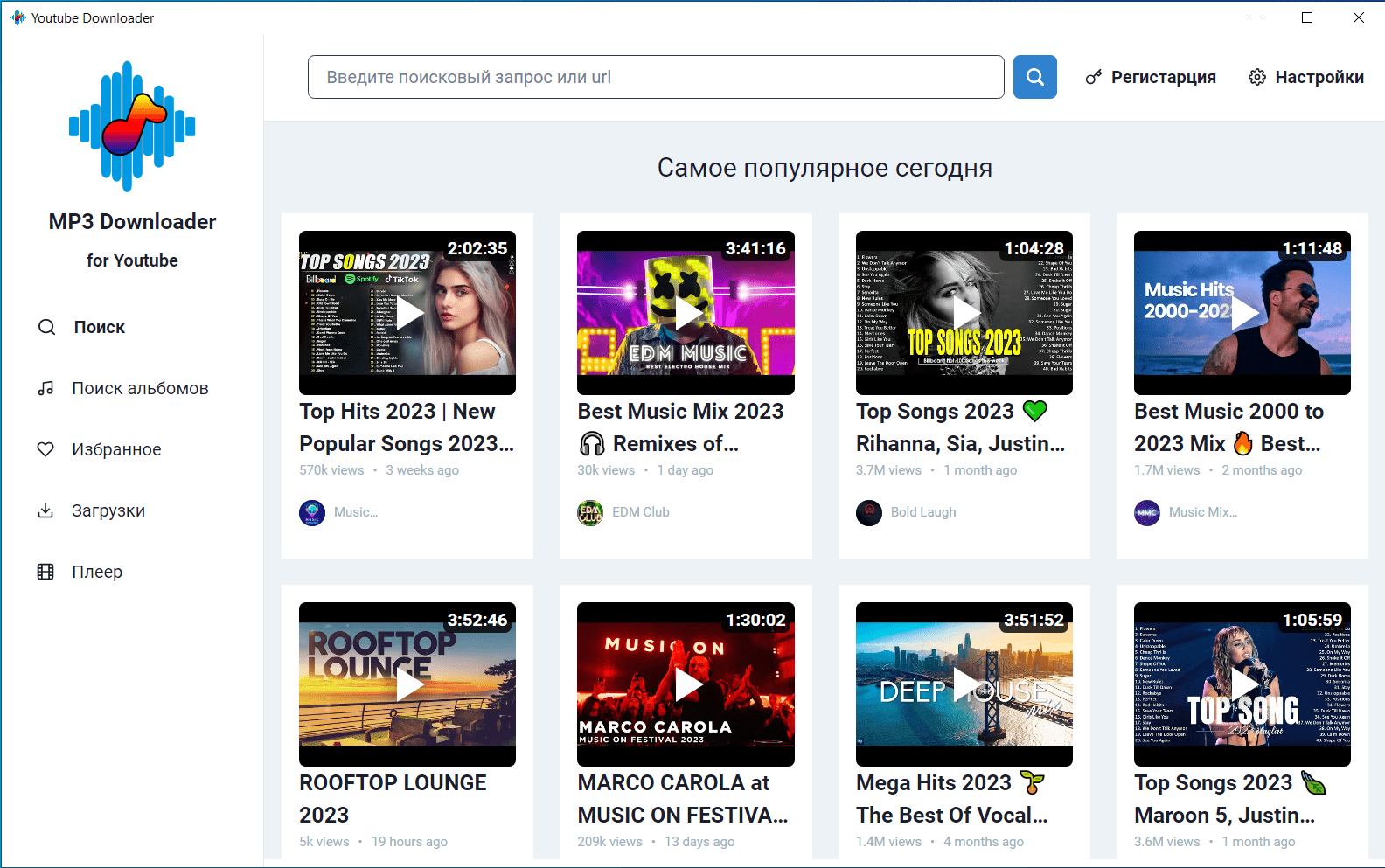The image size is (1385, 868).
Task: Click the '3.6M views' text
Action: click(1167, 842)
